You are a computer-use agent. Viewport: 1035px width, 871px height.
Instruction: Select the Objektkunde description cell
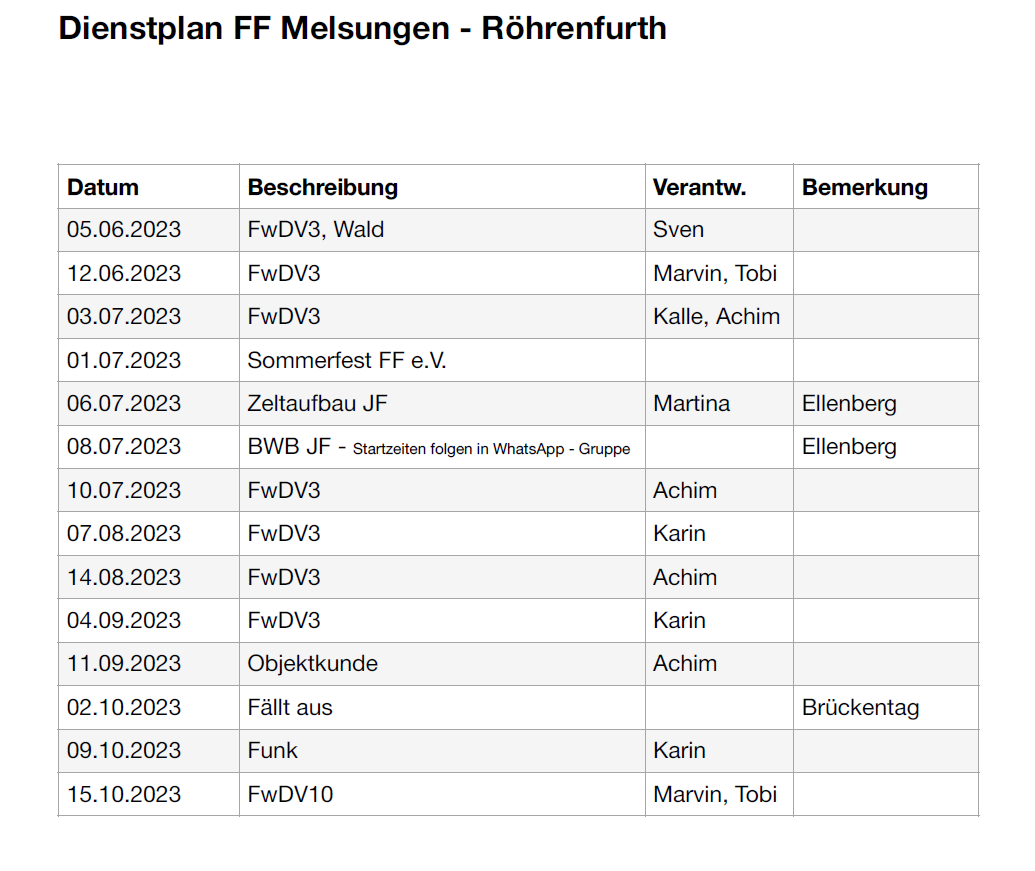[442, 664]
